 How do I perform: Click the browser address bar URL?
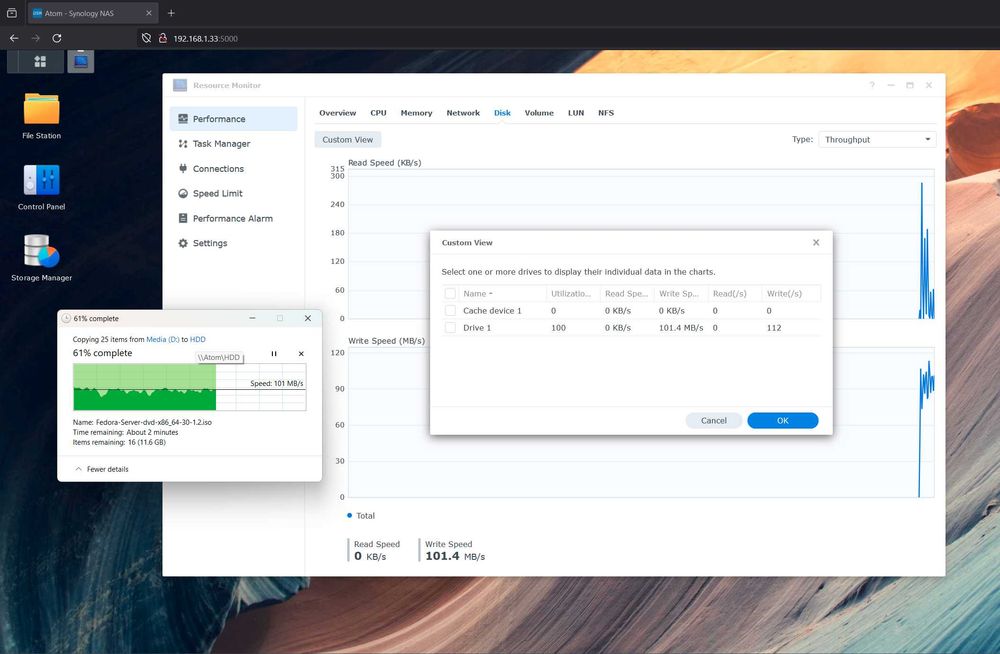click(x=205, y=38)
